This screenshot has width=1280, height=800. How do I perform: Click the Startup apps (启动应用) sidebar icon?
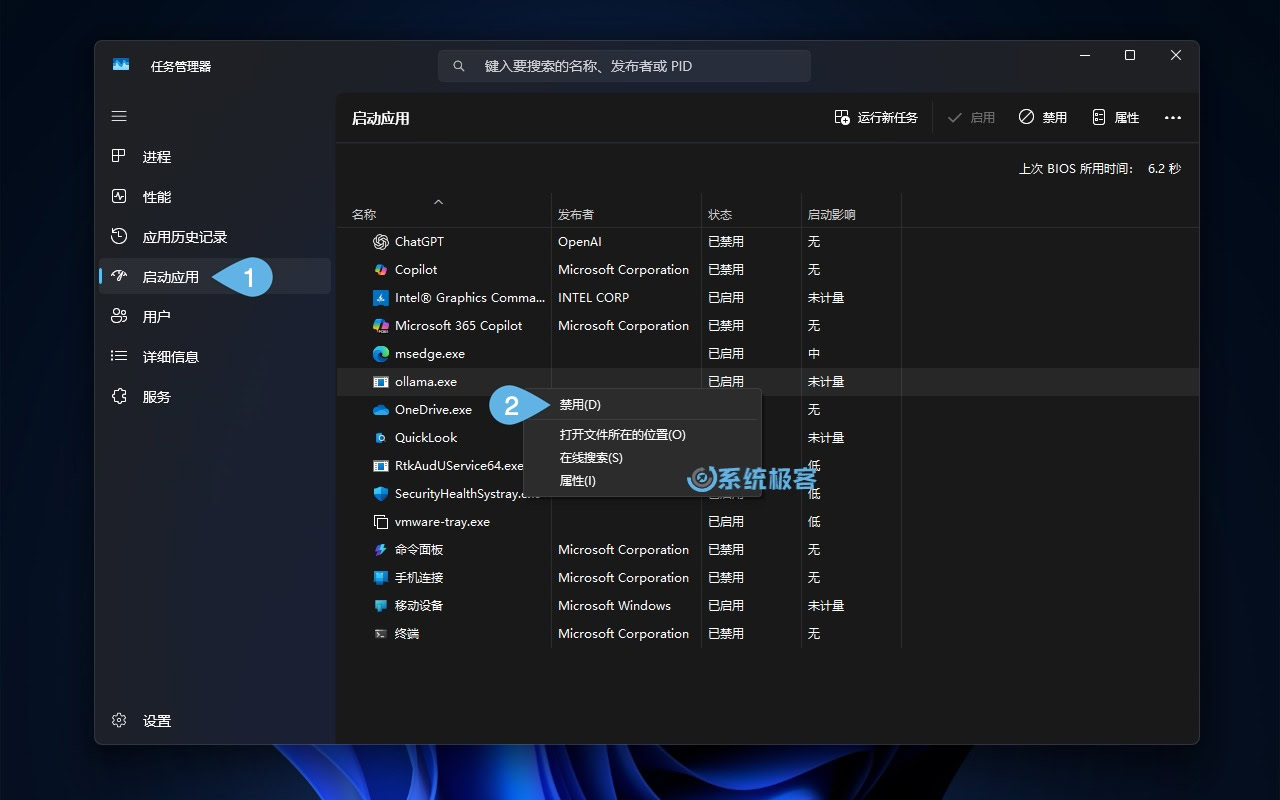tap(119, 276)
